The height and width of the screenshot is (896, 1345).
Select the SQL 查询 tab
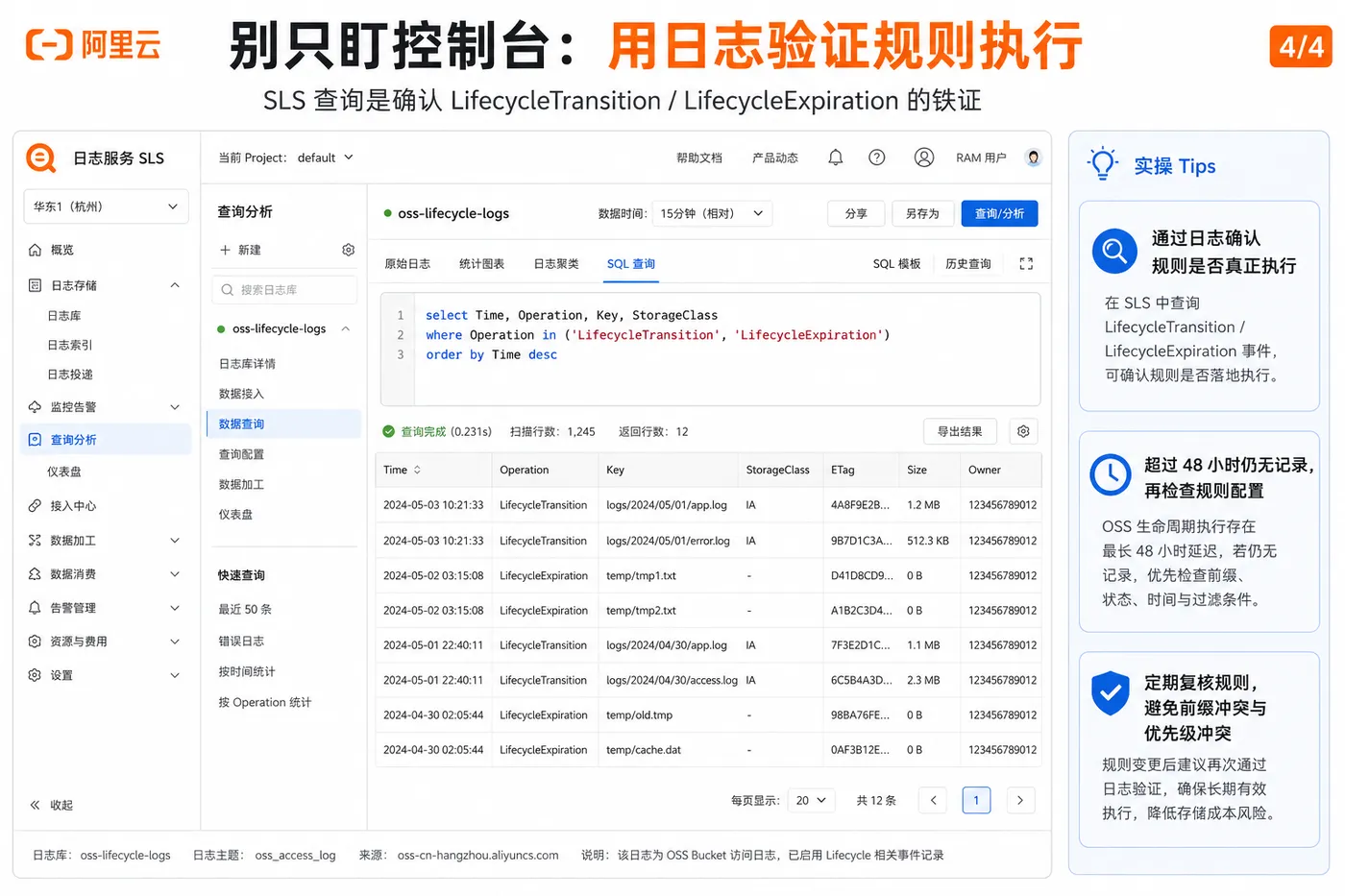tap(631, 264)
